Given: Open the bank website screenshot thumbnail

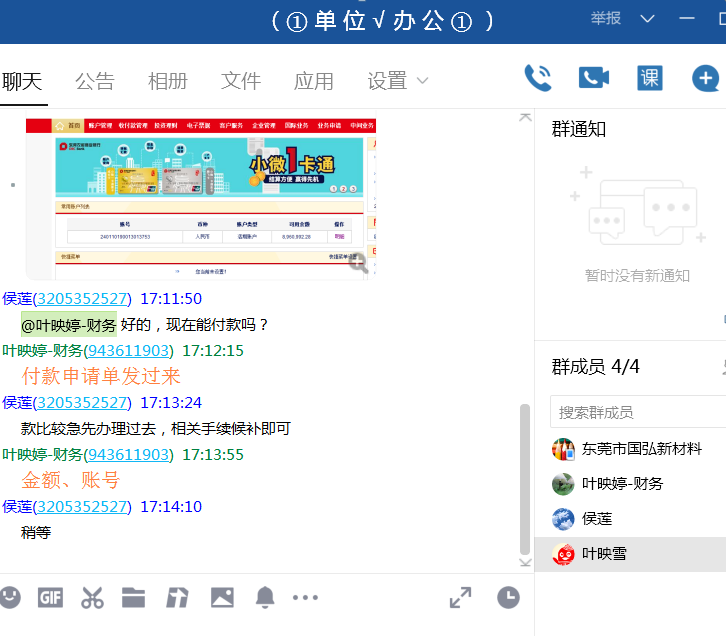Looking at the screenshot, I should coord(200,198).
